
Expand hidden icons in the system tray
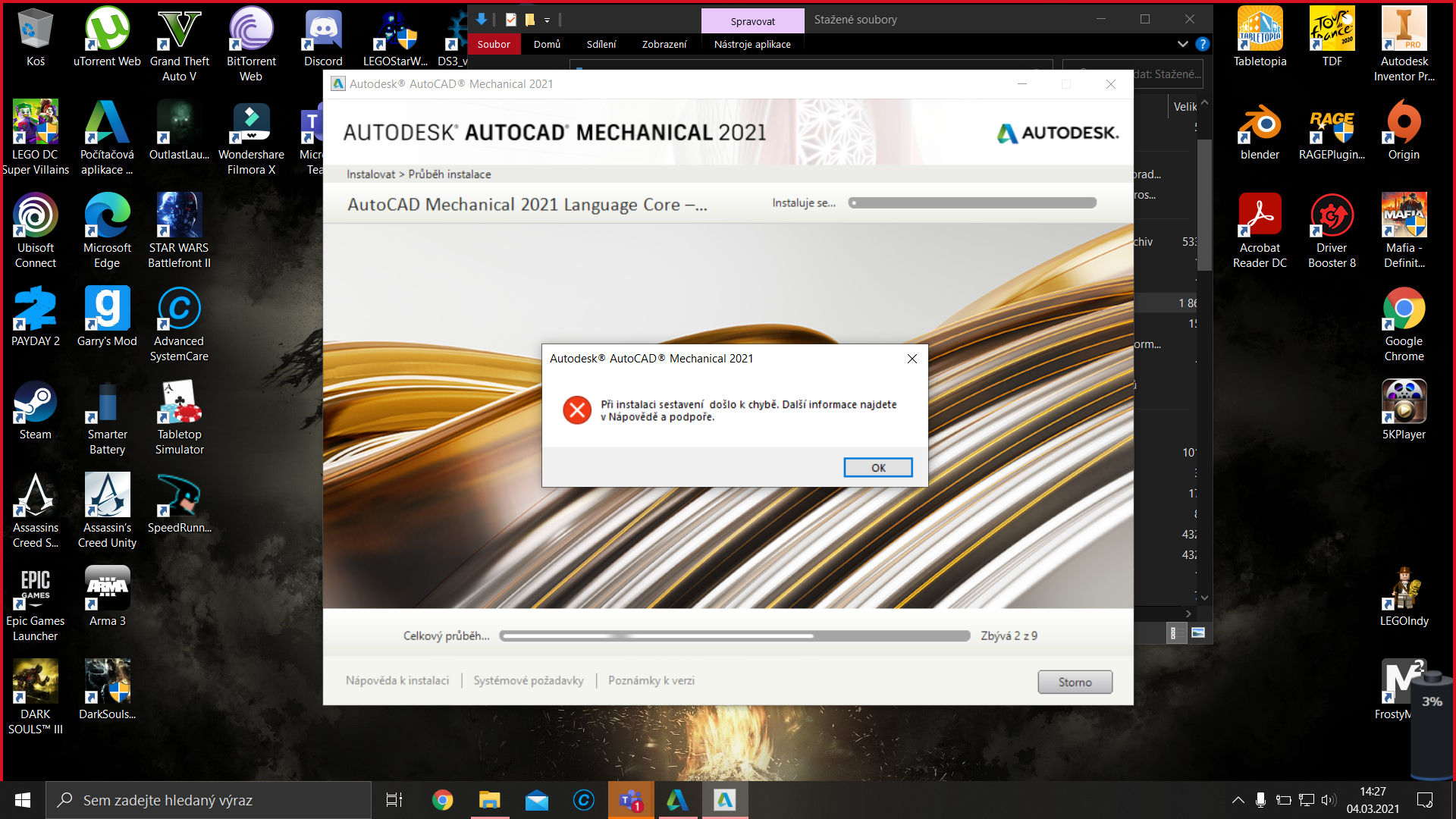pos(1238,799)
